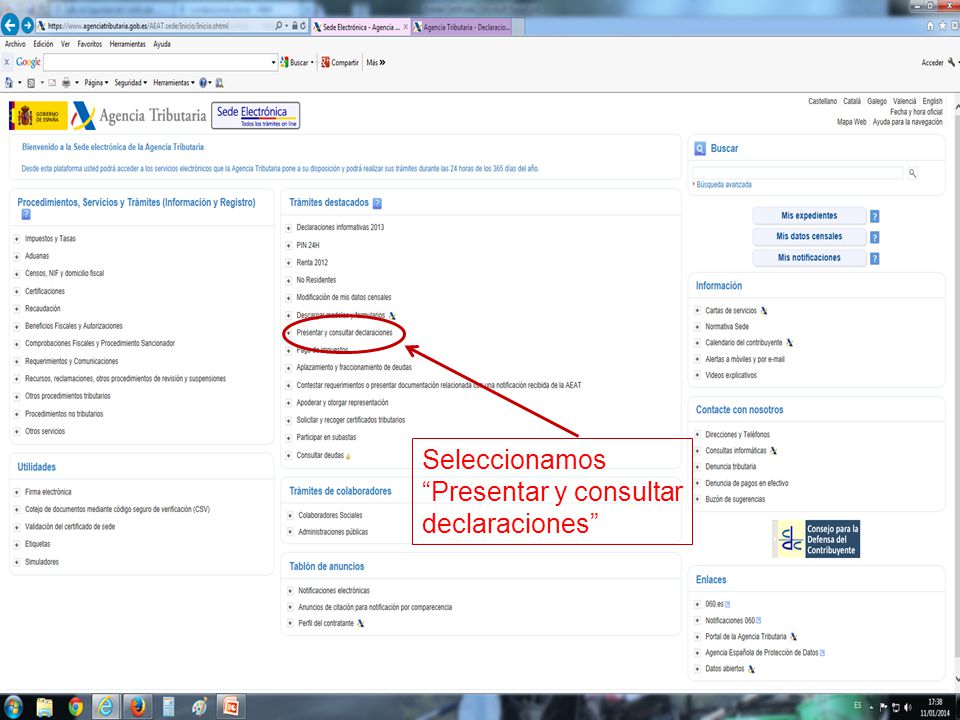Open Firefox from taskbar
This screenshot has width=960, height=720.
click(x=138, y=707)
